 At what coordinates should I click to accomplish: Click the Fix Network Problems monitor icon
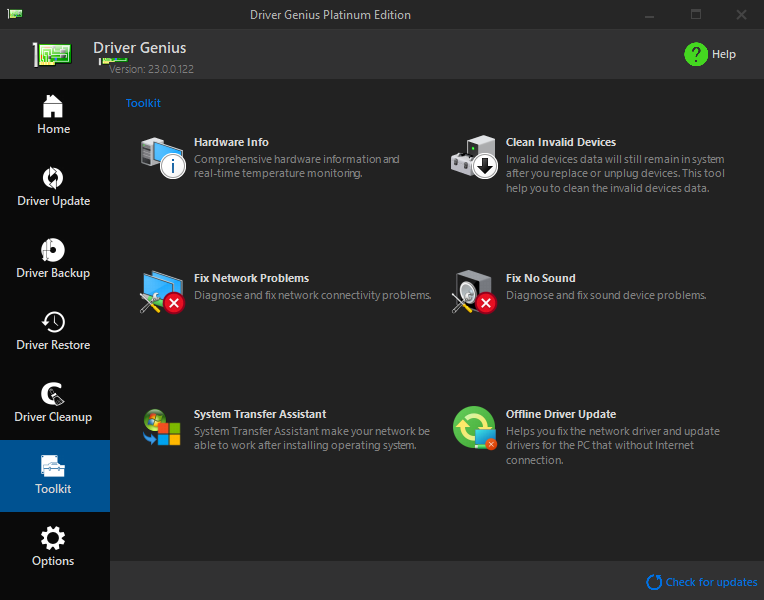[x=162, y=292]
